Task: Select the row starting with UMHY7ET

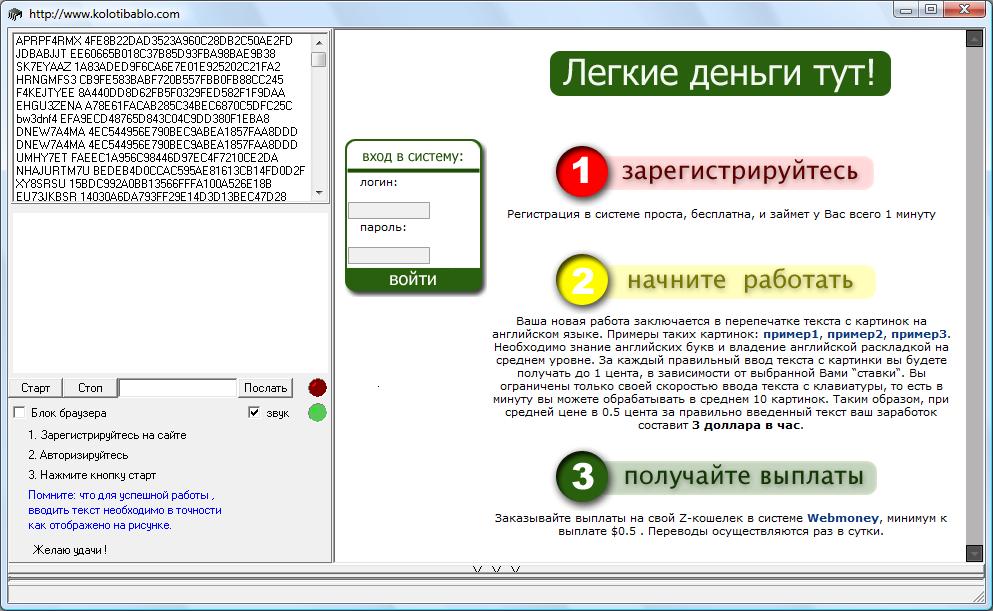Action: point(147,158)
